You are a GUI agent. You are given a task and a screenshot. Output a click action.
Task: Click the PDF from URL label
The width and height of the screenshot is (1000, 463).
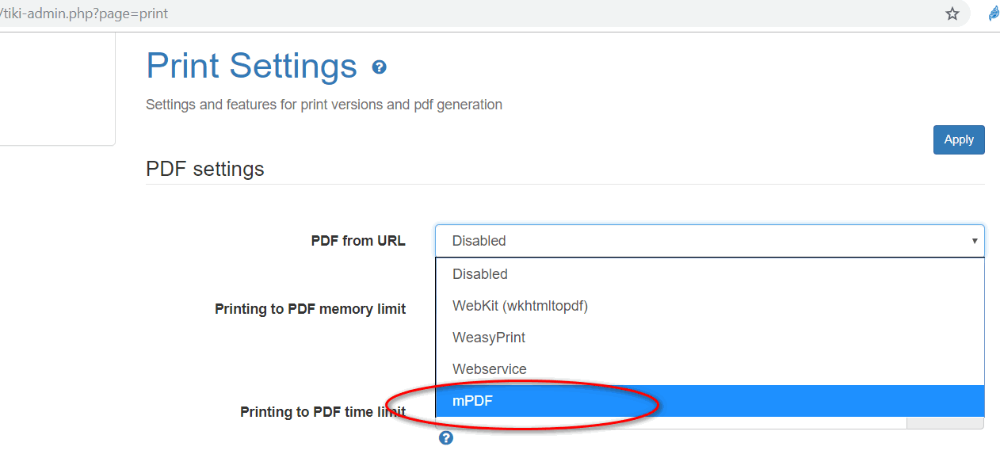pyautogui.click(x=358, y=241)
